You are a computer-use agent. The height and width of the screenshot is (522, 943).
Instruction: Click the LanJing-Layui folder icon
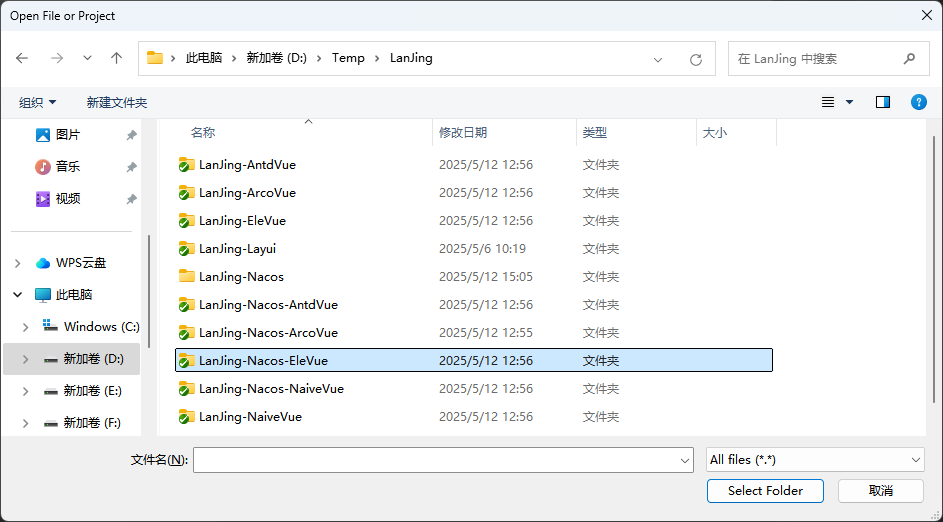click(x=186, y=248)
